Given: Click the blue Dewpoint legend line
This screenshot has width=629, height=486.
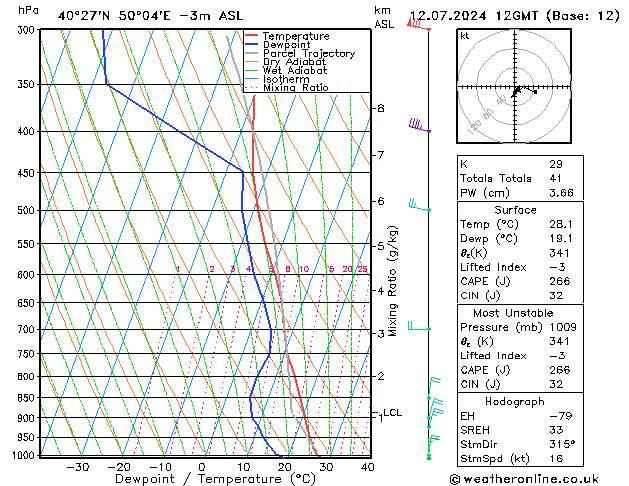Looking at the screenshot, I should click(252, 45).
